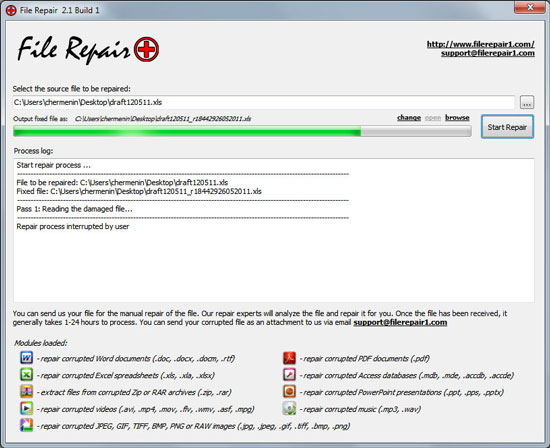The width and height of the screenshot is (550, 448).
Task: Click the 'Repair process interrupted by user' line
Action: tap(73, 226)
